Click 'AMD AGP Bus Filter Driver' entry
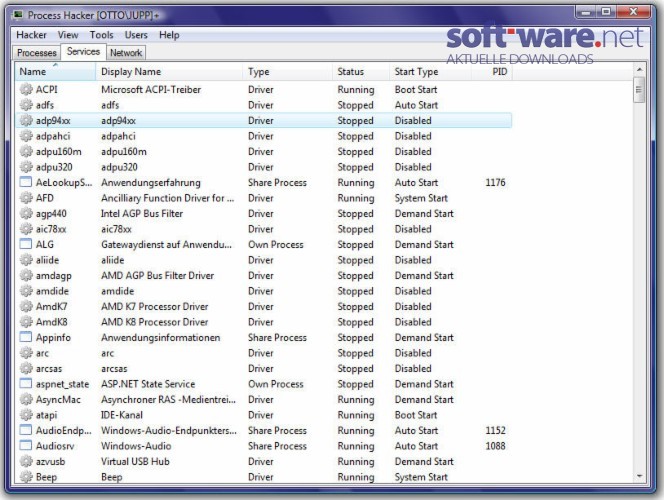This screenshot has width=664, height=500. tap(158, 276)
